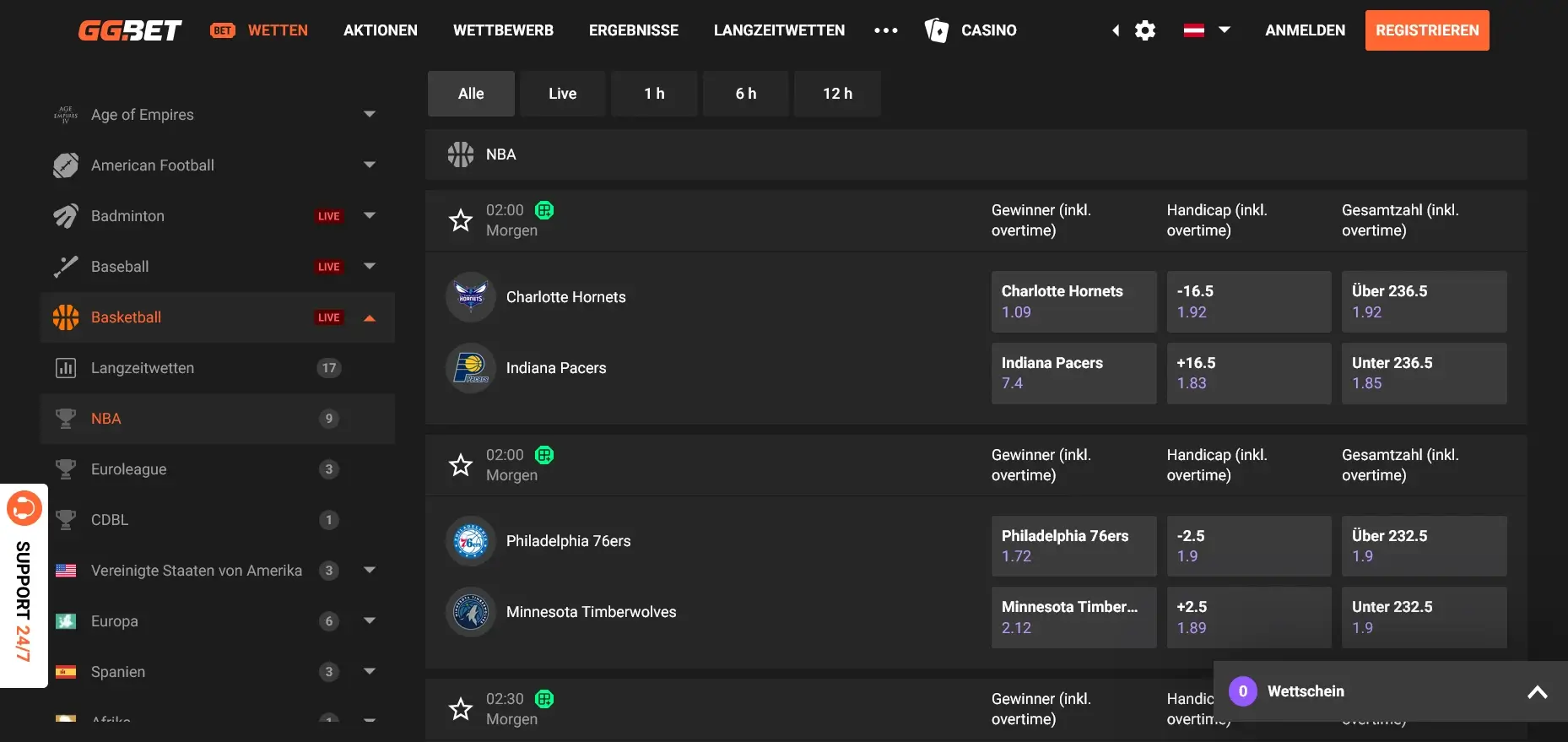This screenshot has width=1568, height=742.
Task: Expand the Age of Empires category
Action: tap(370, 114)
